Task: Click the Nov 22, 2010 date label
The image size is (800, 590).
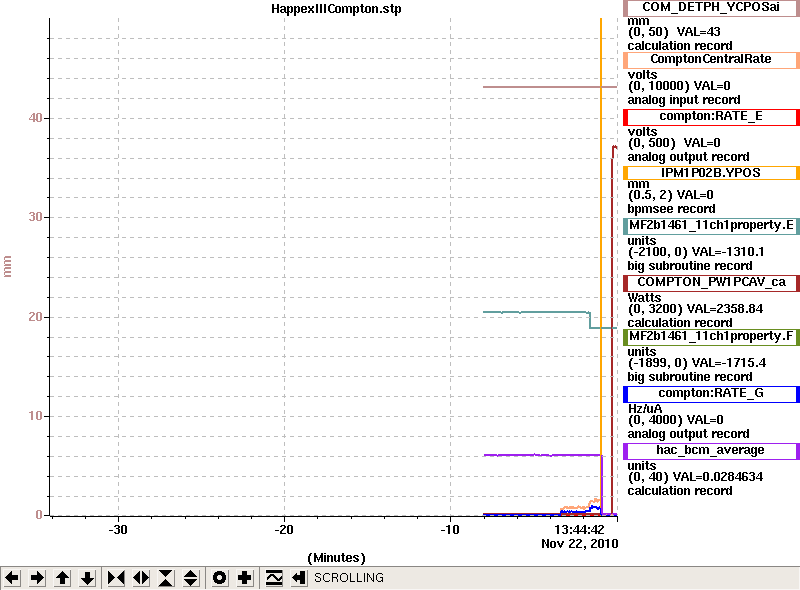Action: point(580,544)
